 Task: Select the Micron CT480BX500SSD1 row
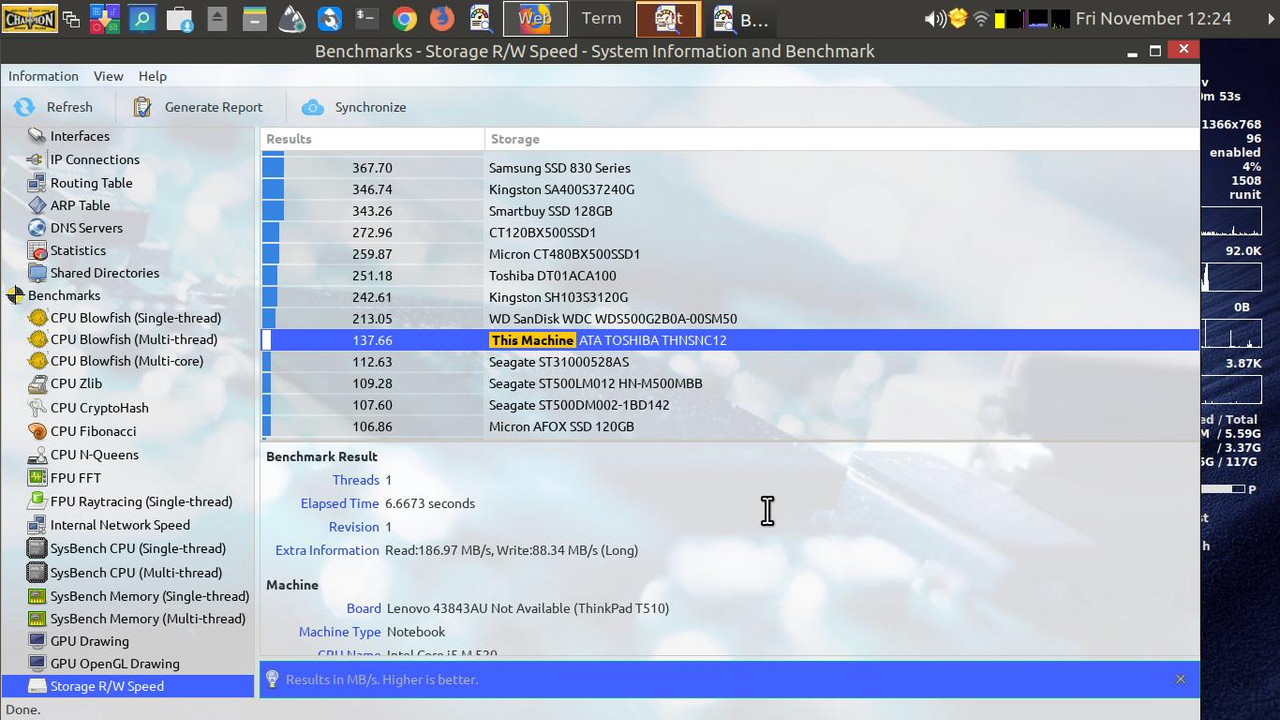[x=730, y=254]
